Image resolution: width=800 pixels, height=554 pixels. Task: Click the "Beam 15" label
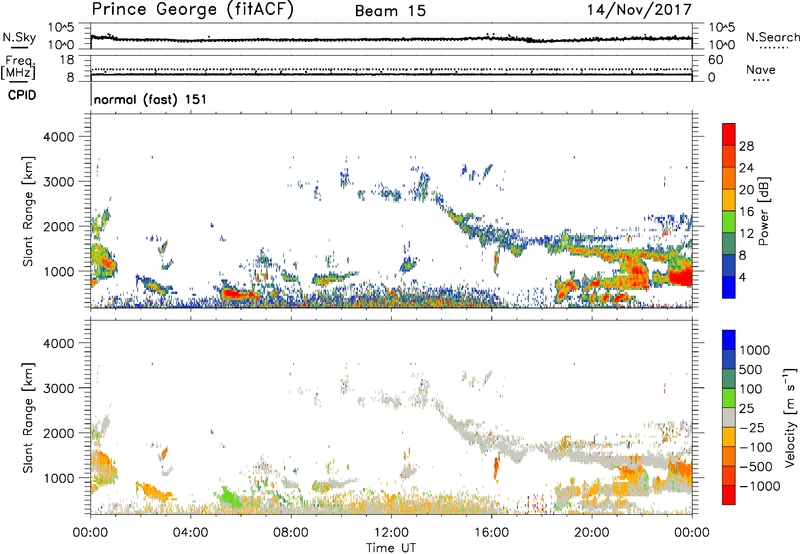pyautogui.click(x=390, y=11)
